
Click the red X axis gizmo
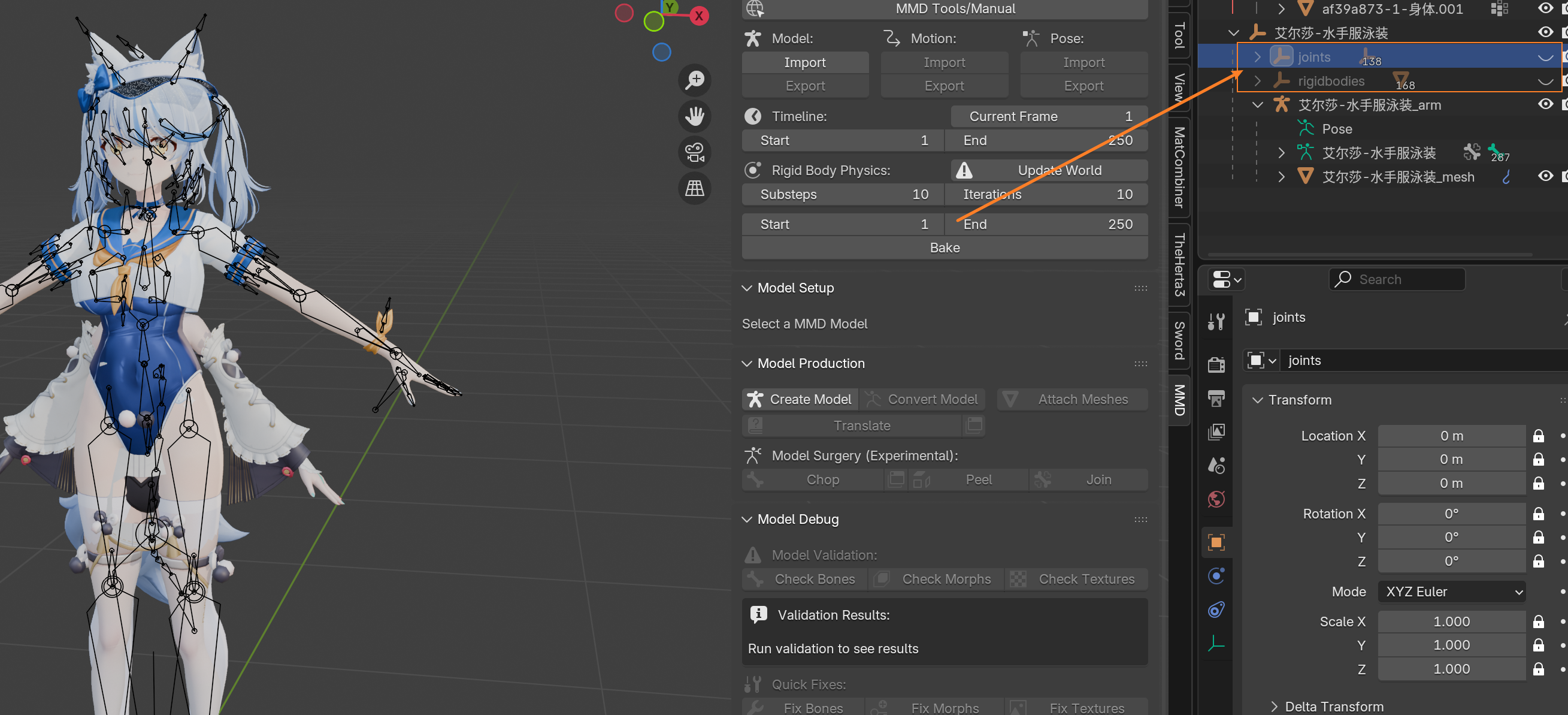699,16
